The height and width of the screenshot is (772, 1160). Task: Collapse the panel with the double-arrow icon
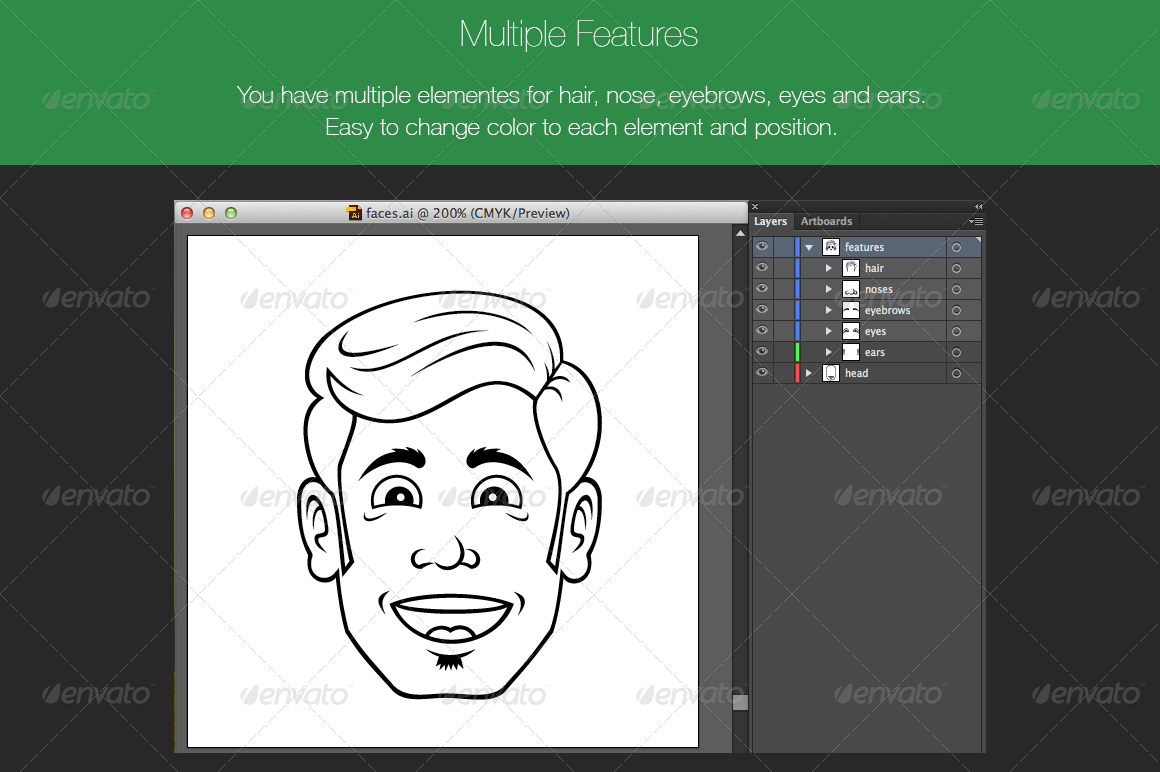coord(978,206)
